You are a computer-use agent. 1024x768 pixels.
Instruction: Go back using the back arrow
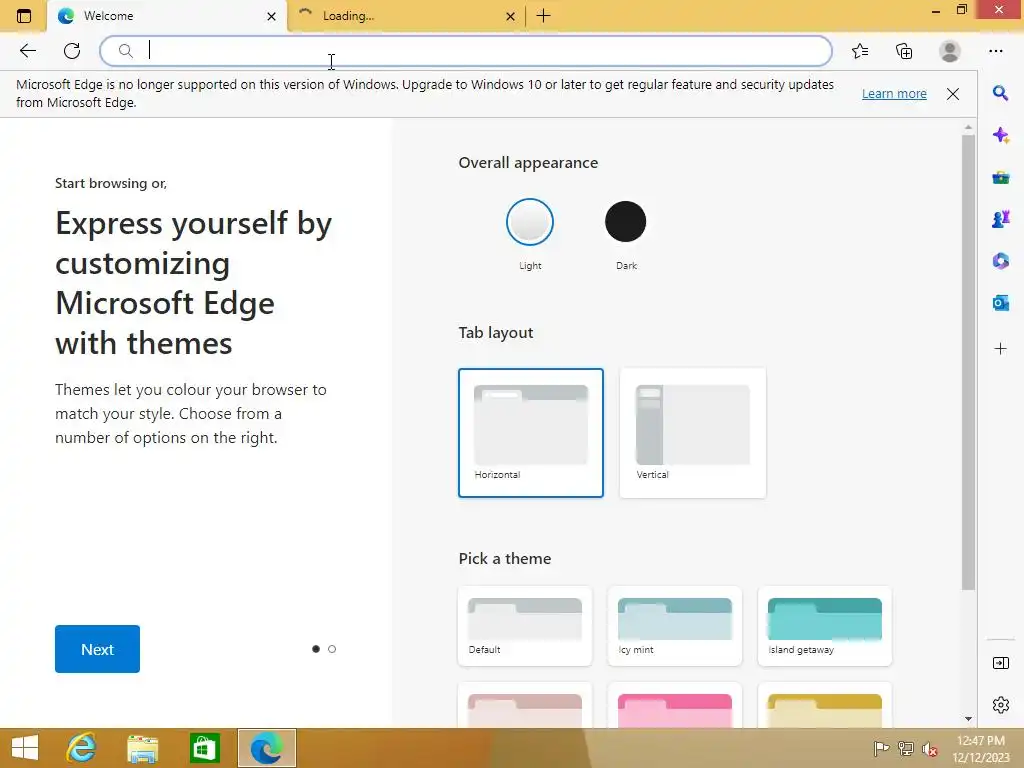pos(27,51)
